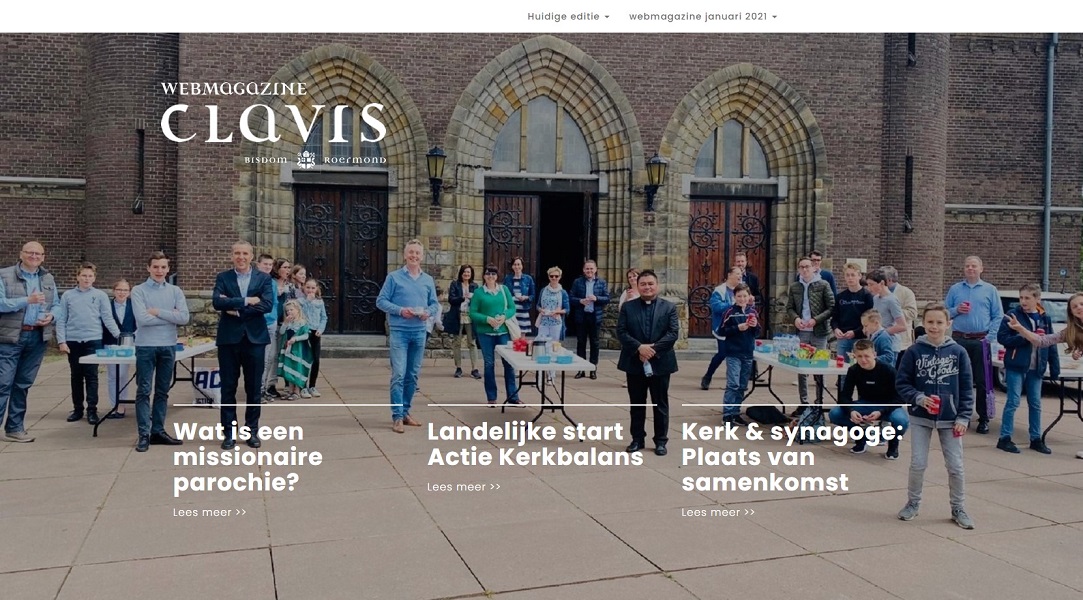Follow Lees meer link under Actie Kerkbalans
The height and width of the screenshot is (600, 1083).
[463, 487]
